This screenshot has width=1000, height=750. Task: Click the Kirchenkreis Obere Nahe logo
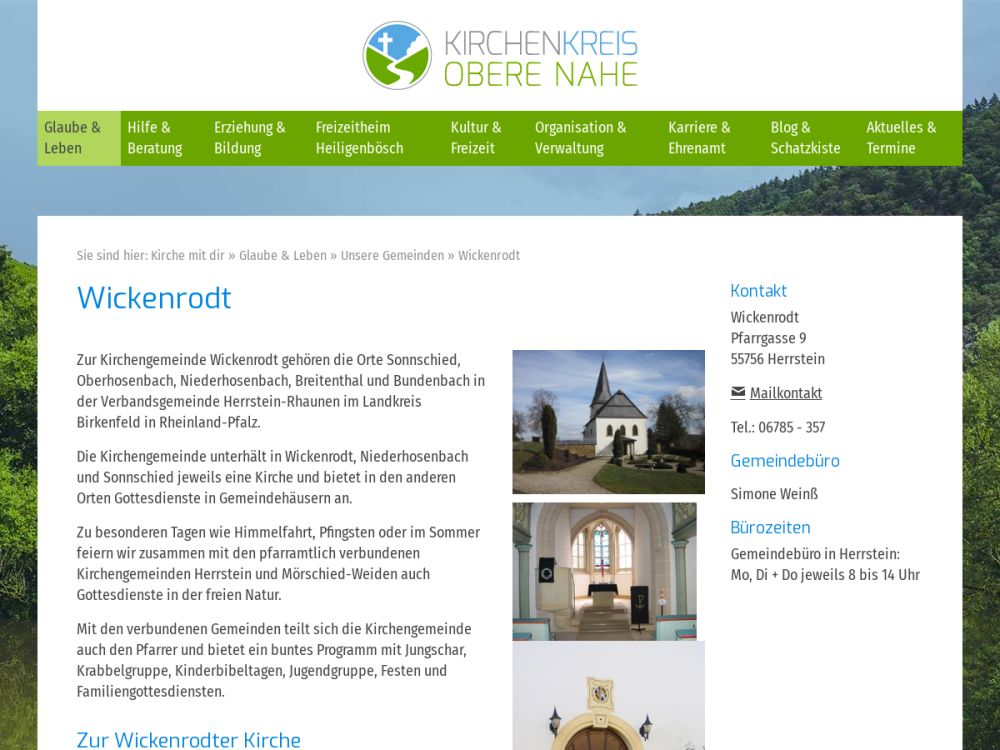pos(500,56)
